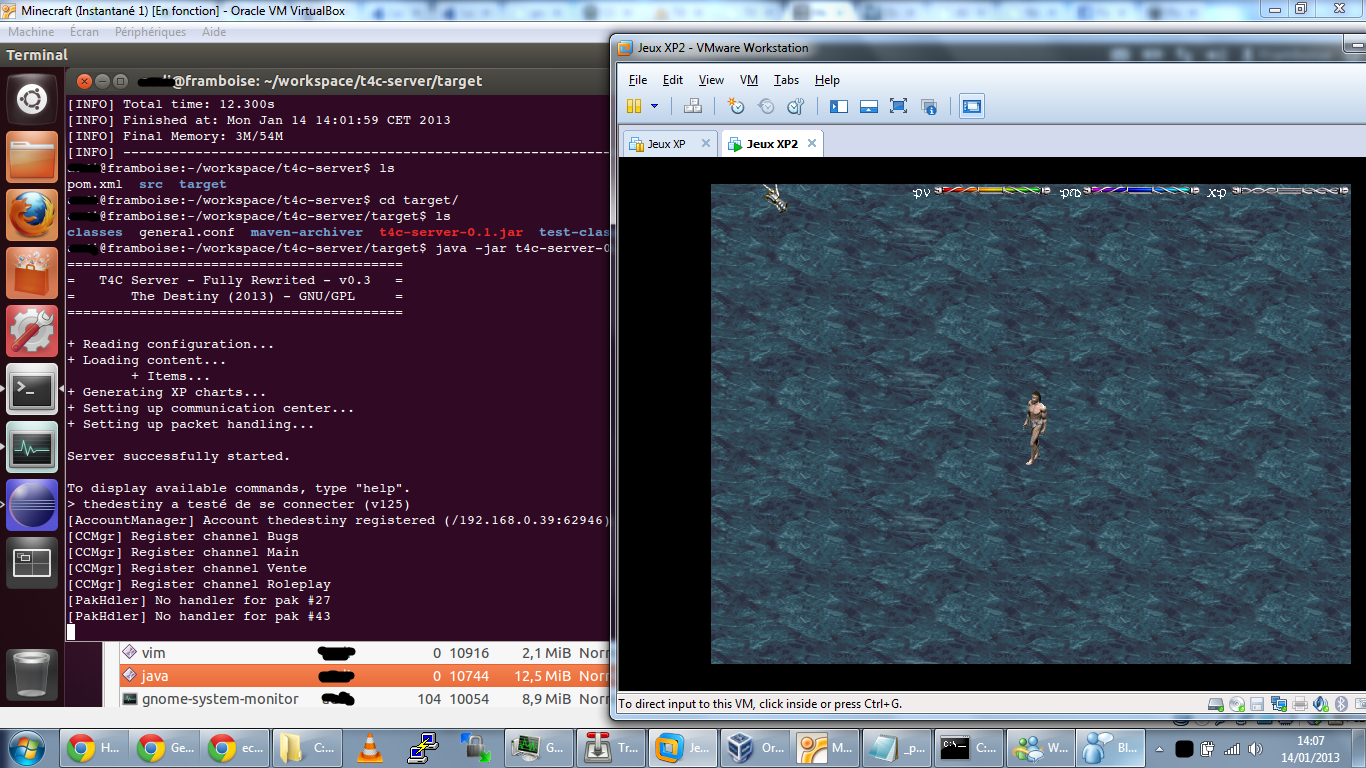Click the Unity mode icon in VMware

929,106
